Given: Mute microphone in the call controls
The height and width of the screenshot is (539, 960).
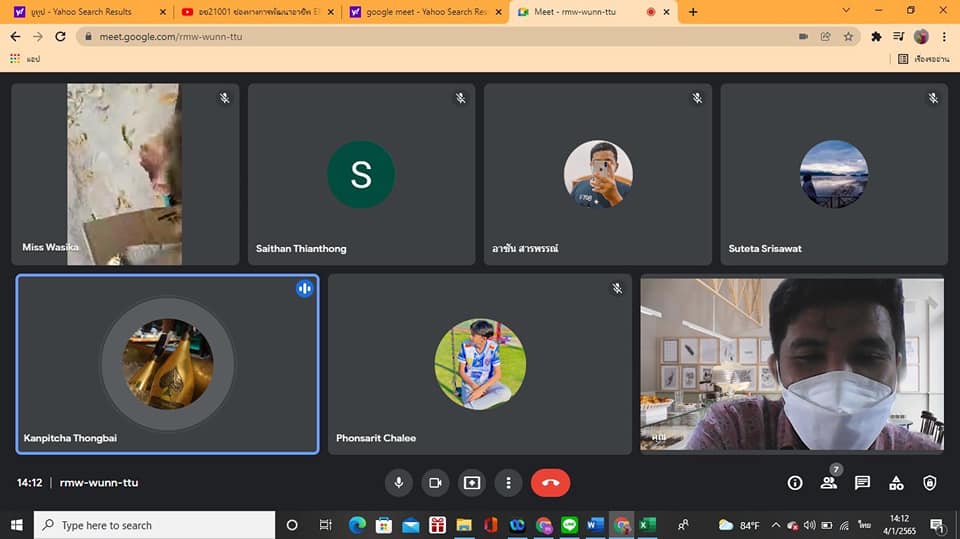Looking at the screenshot, I should [x=398, y=483].
